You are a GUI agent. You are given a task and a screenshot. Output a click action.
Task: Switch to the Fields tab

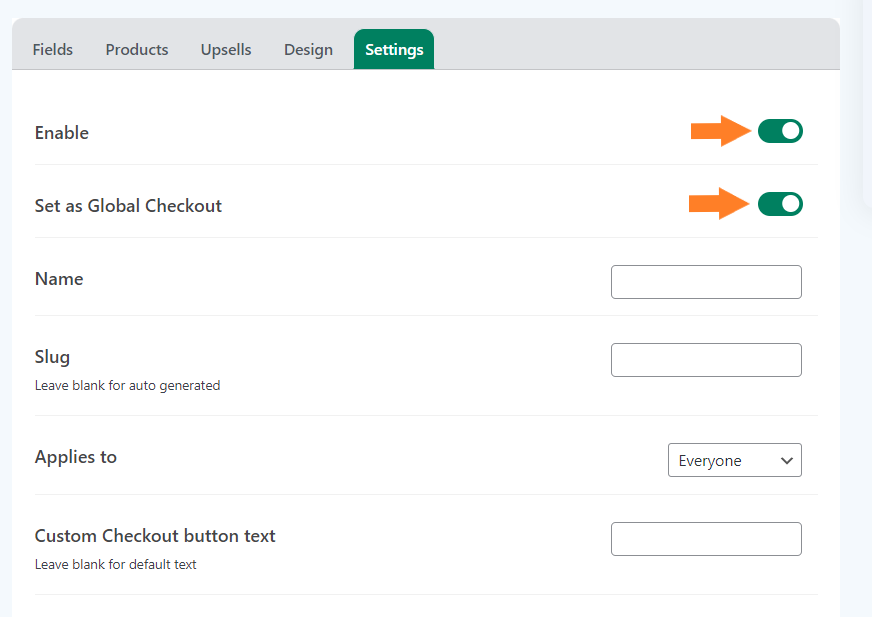point(53,50)
